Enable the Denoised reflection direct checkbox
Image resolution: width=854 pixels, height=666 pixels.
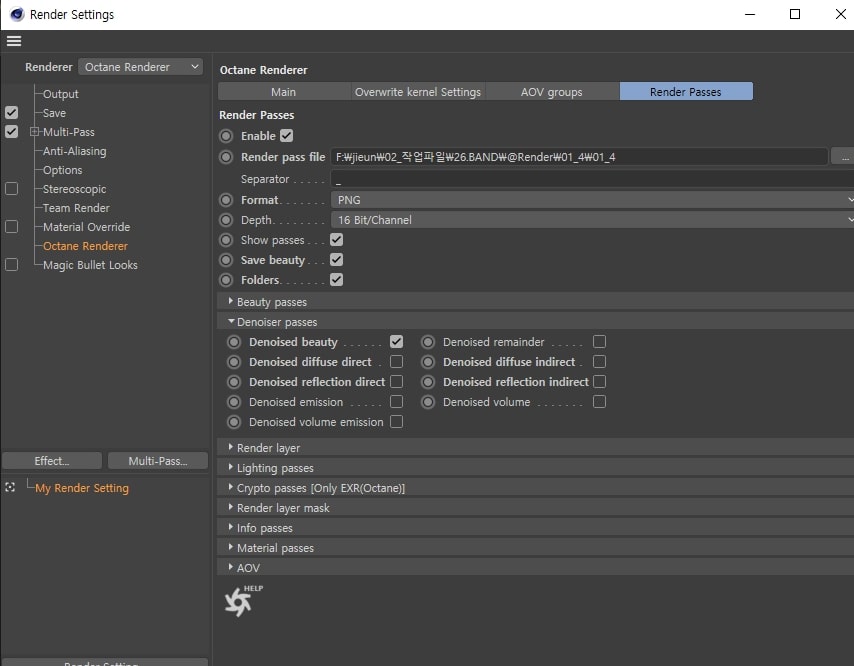(x=396, y=382)
